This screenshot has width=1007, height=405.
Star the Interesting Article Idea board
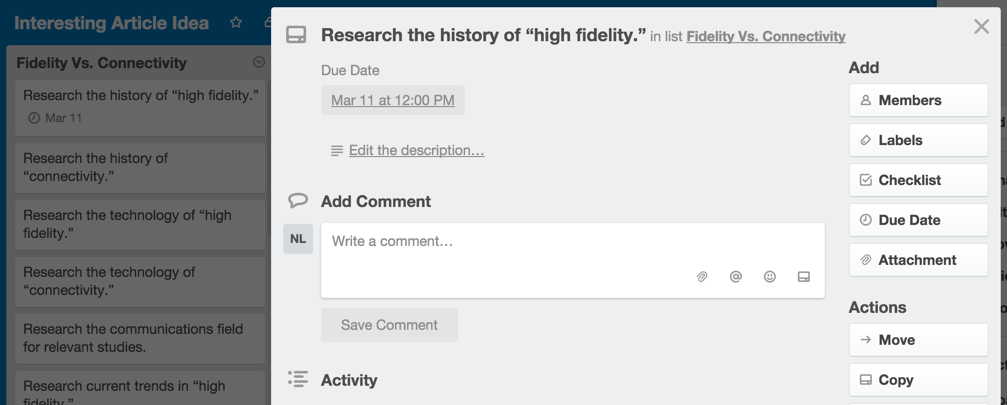(x=236, y=22)
